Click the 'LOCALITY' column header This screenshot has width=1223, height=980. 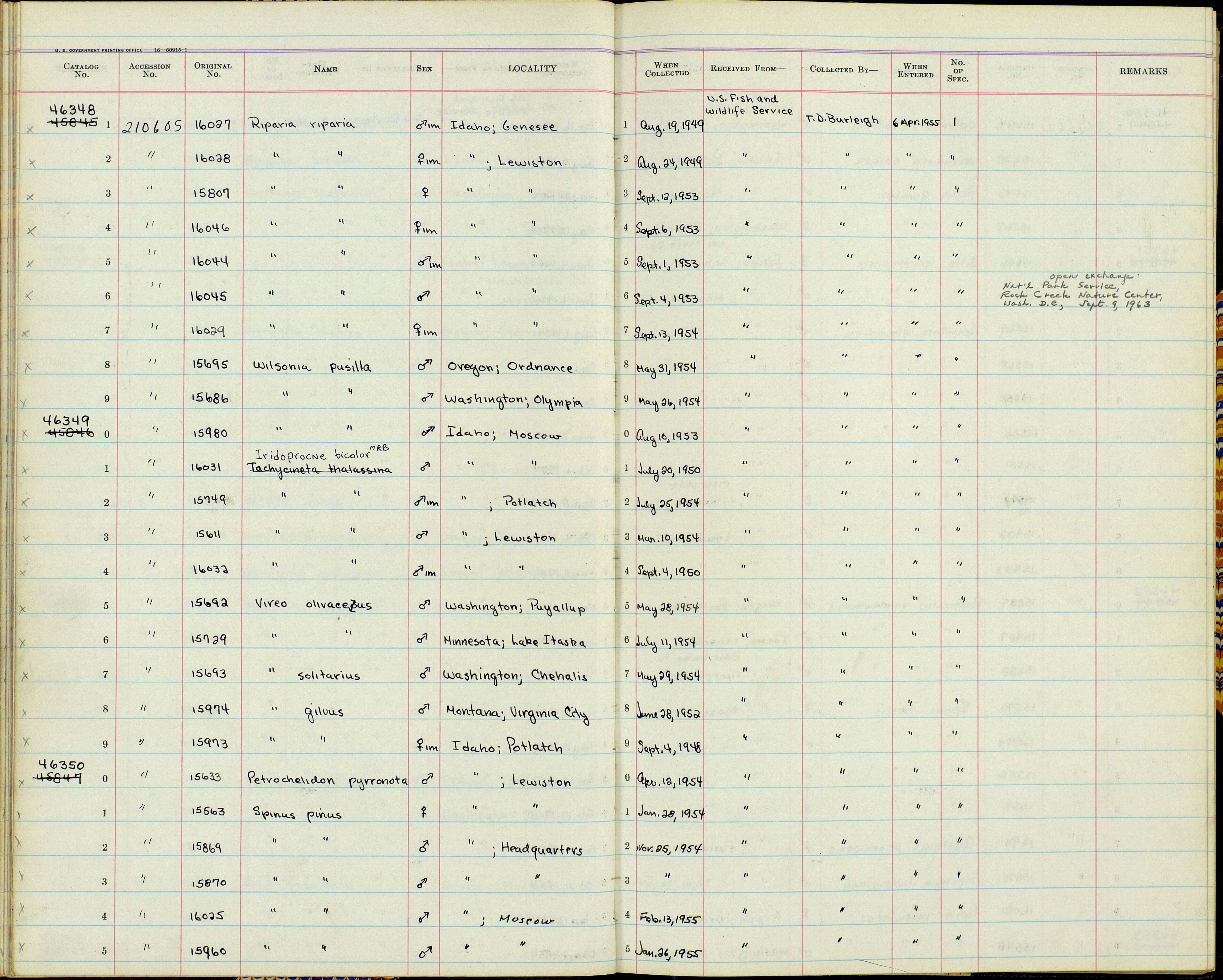[x=532, y=69]
